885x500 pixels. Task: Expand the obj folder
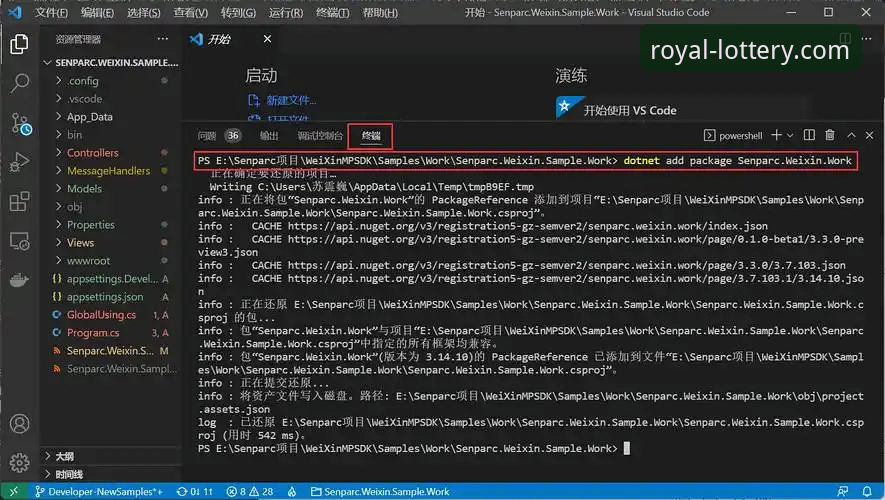pos(111,207)
